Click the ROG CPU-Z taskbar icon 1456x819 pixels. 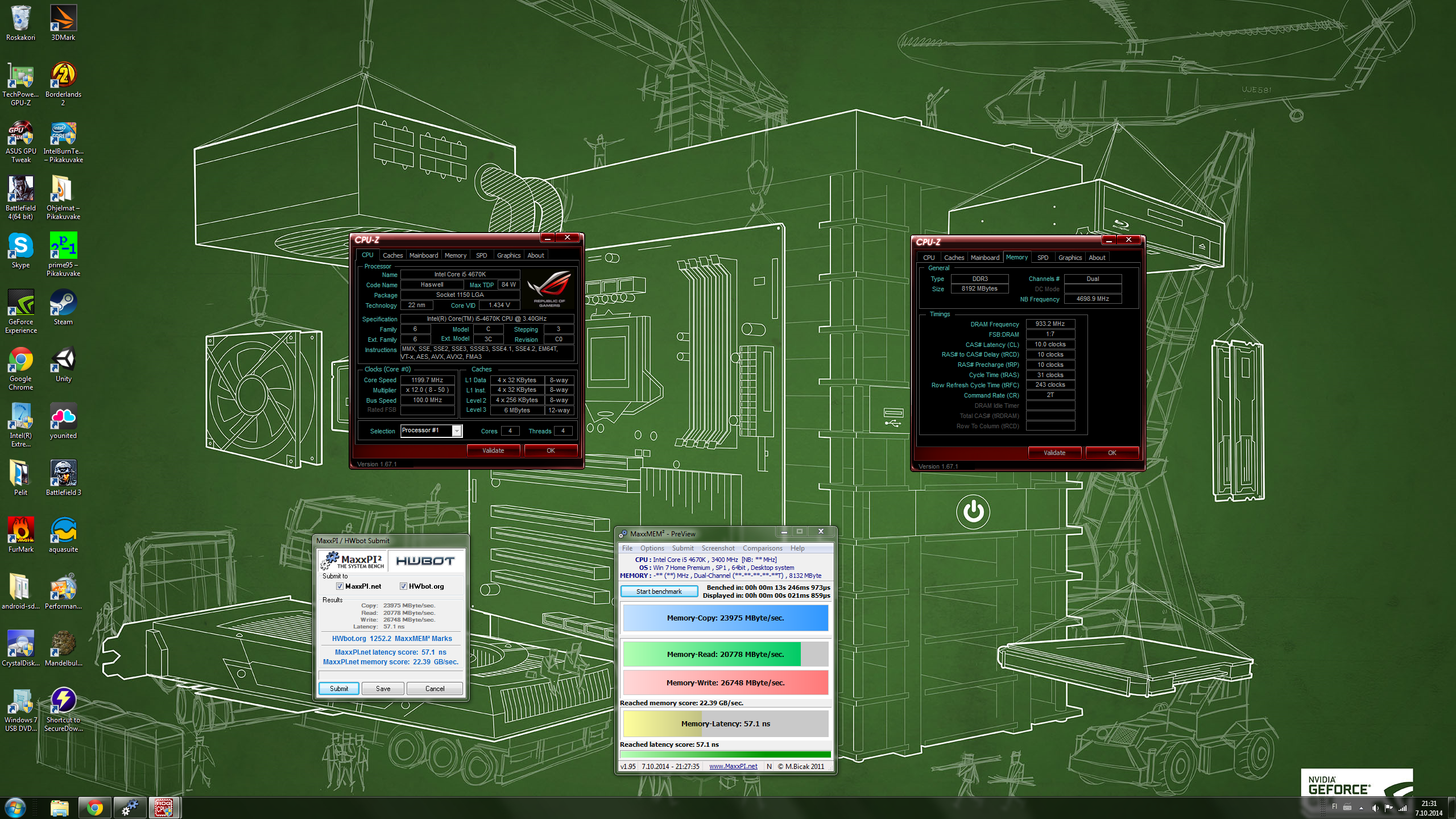(164, 808)
